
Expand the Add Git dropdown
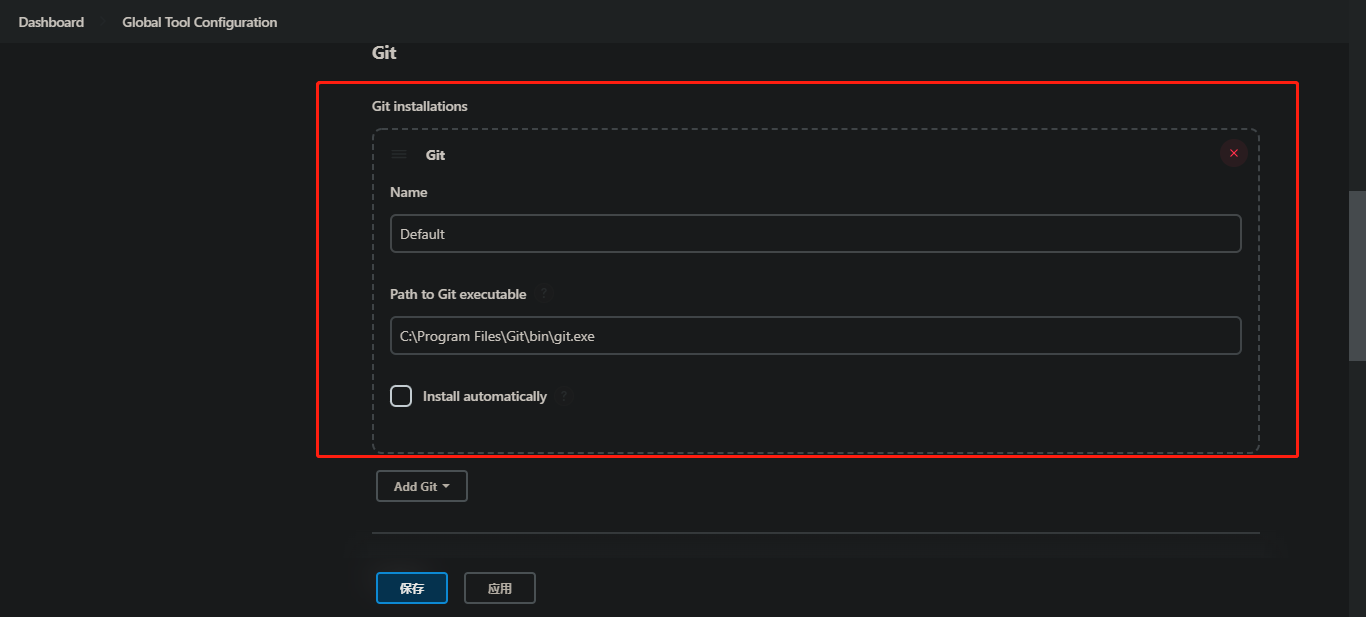[421, 486]
